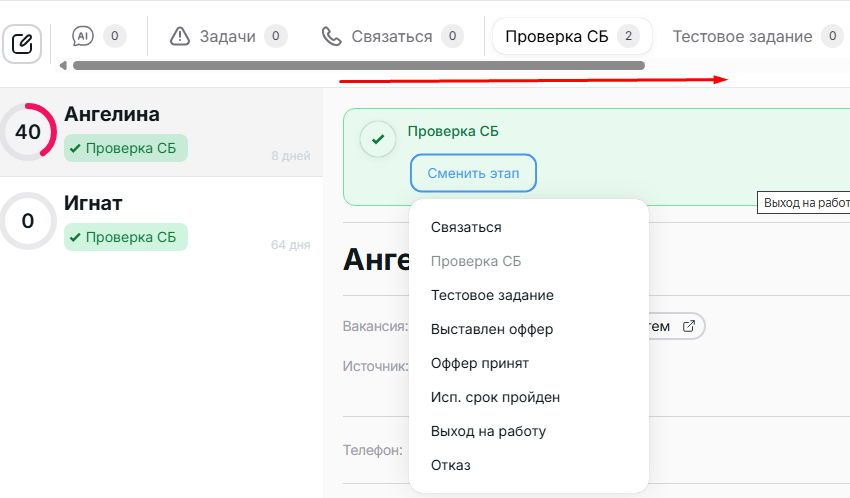Click the green checkmark circle icon
This screenshot has height=498, width=850.
pos(377,139)
